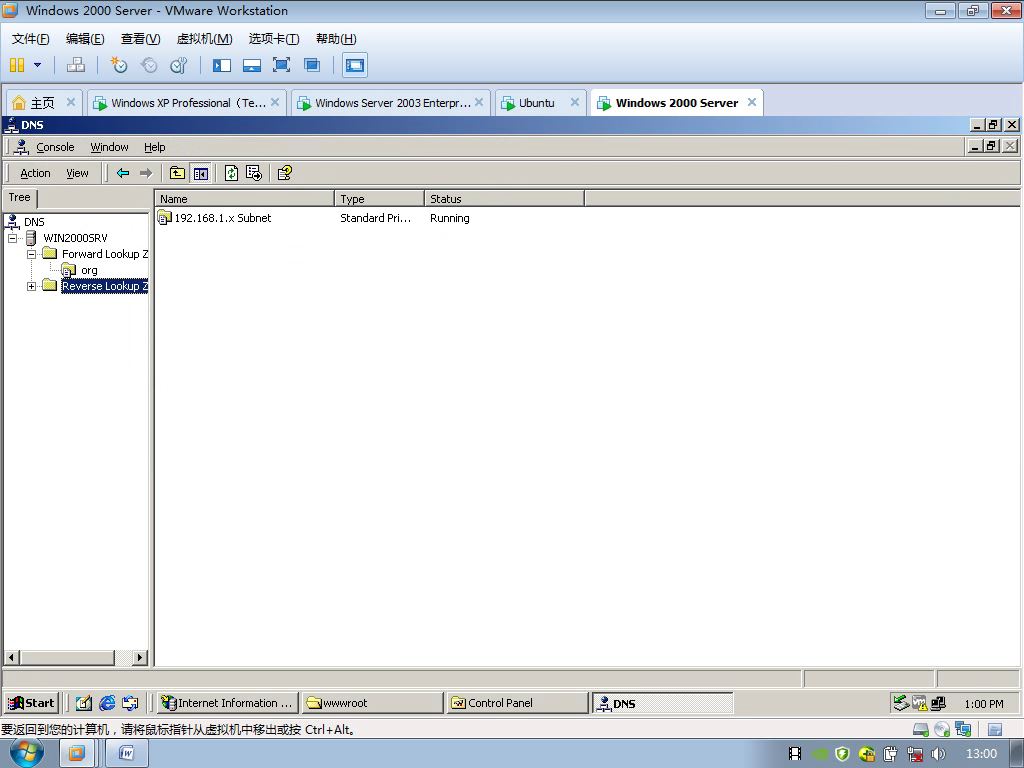Open the 选项卡(T) menu

[x=274, y=39]
